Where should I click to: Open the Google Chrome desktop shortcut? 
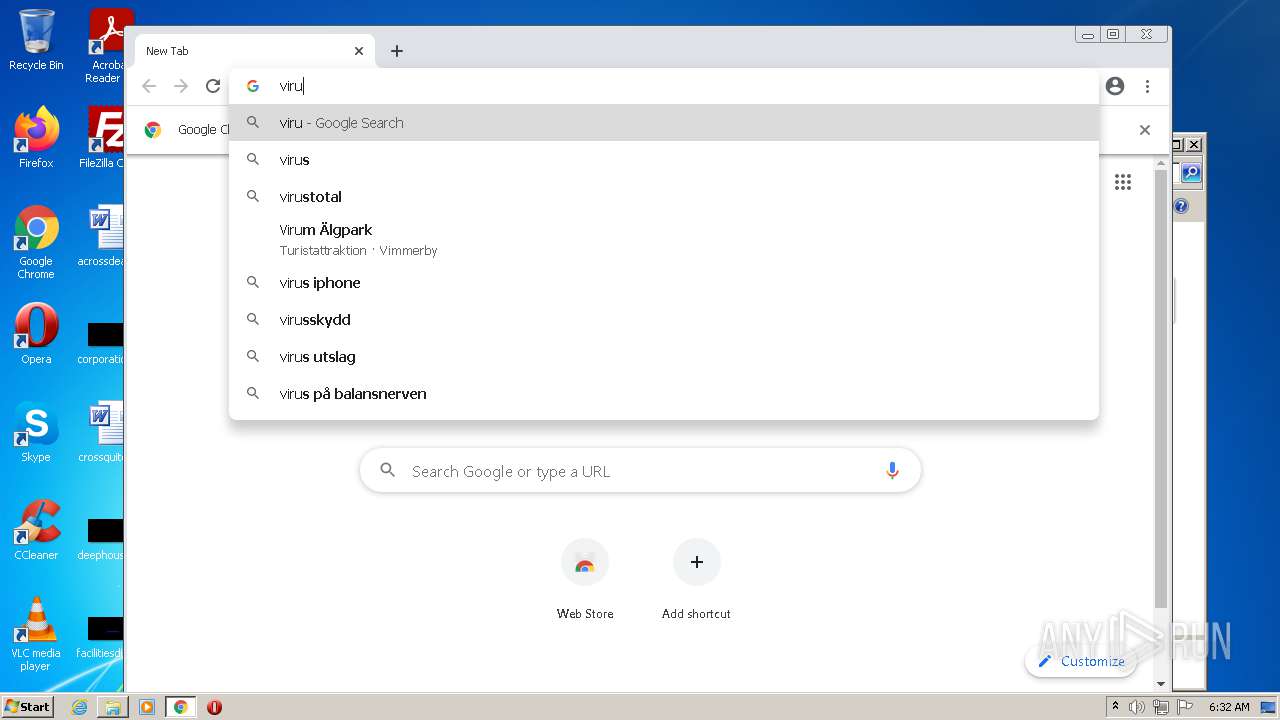(x=36, y=242)
